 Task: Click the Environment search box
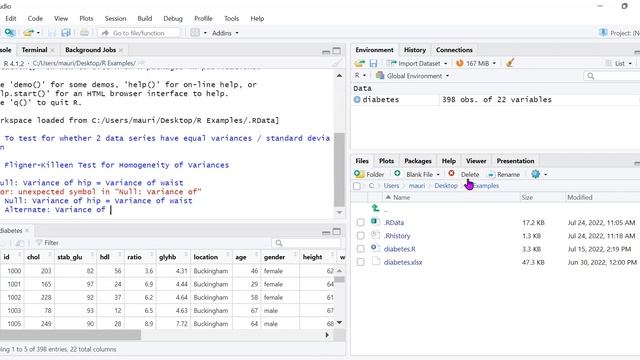click(x=611, y=76)
